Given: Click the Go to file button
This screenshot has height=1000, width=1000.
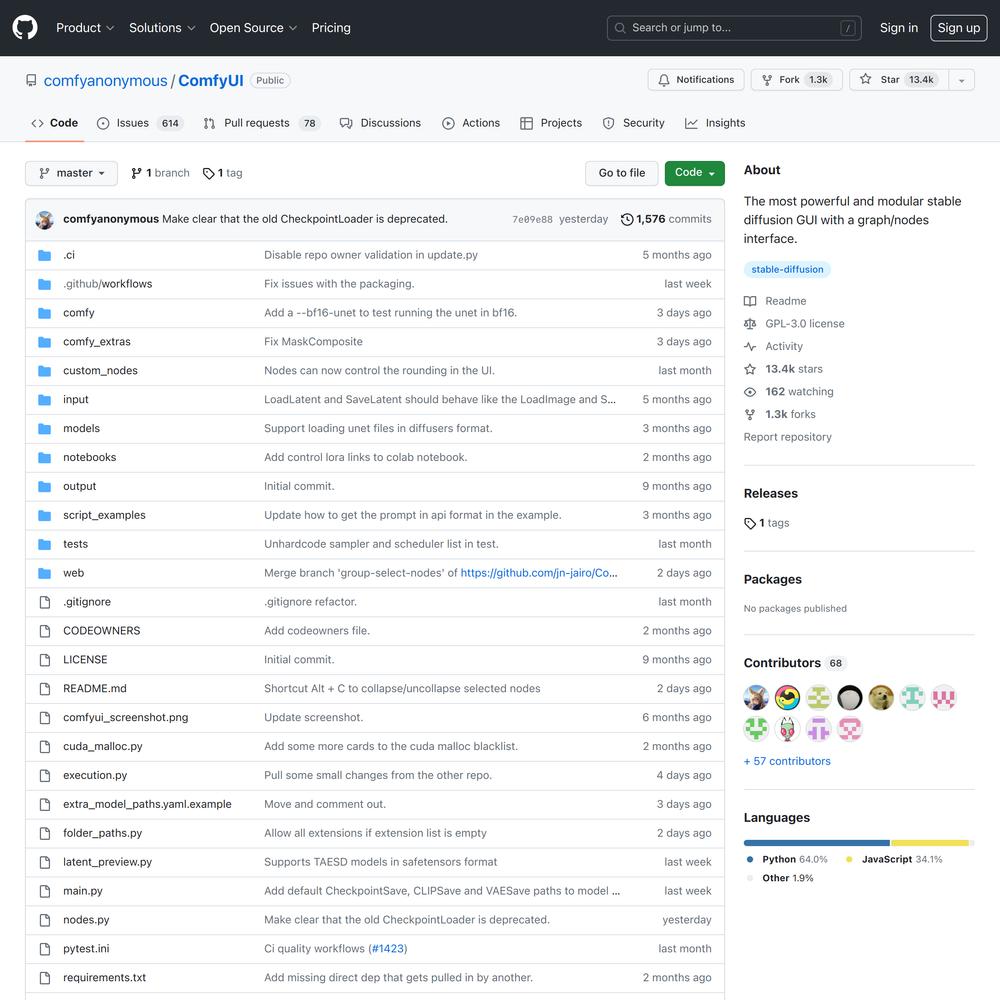Looking at the screenshot, I should (621, 173).
